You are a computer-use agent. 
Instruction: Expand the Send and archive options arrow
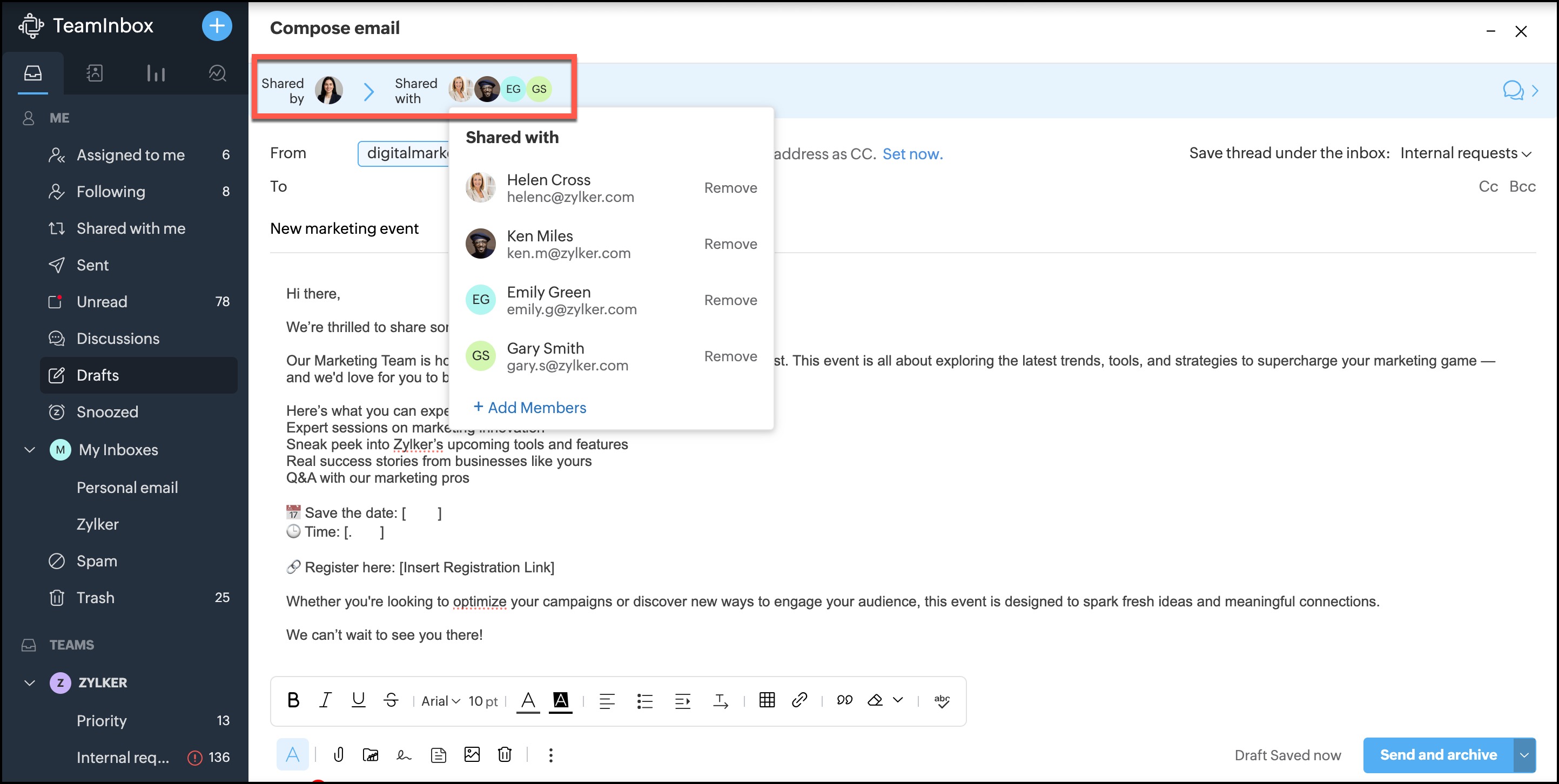tap(1524, 755)
